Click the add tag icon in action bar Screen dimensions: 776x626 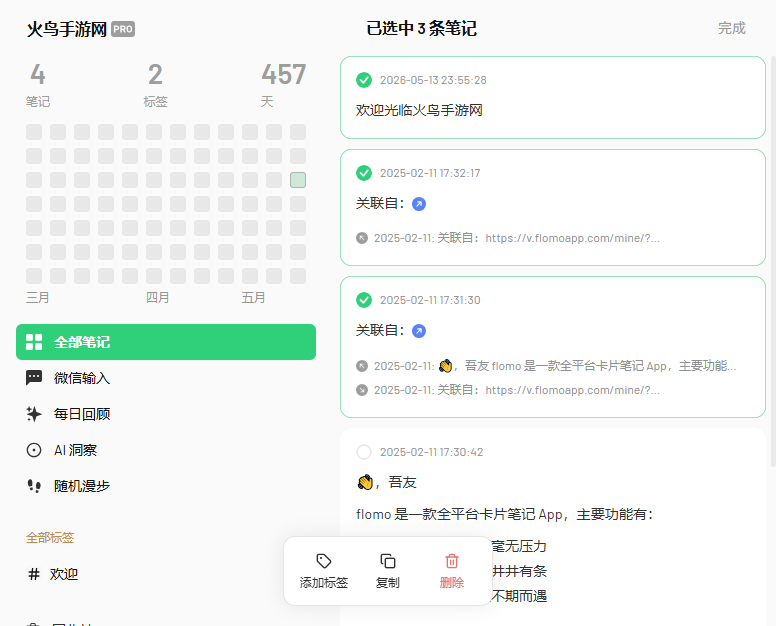[324, 561]
